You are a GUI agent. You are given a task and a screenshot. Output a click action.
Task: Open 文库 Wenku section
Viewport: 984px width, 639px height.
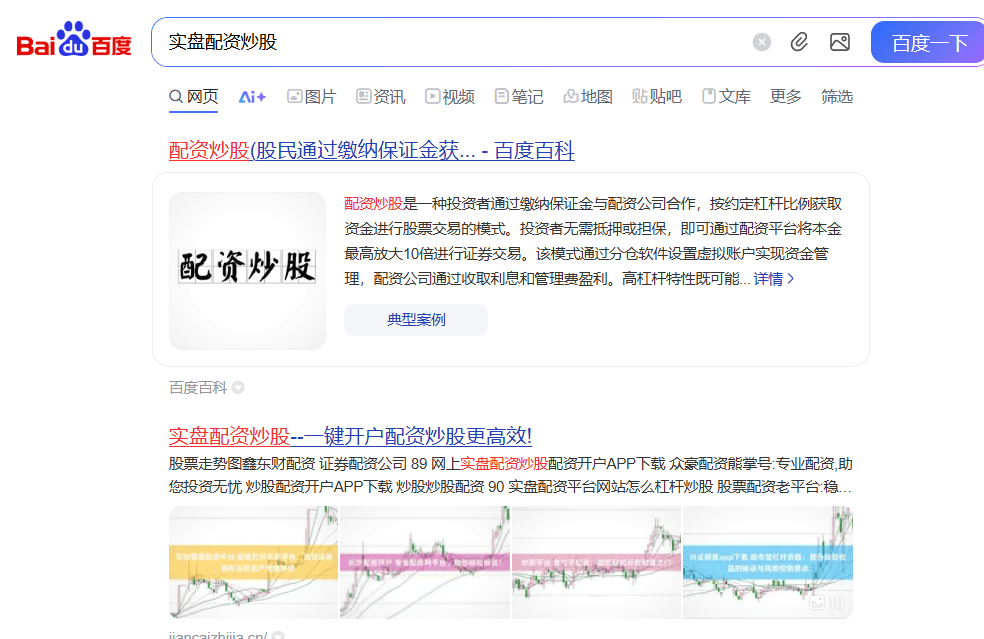(727, 96)
